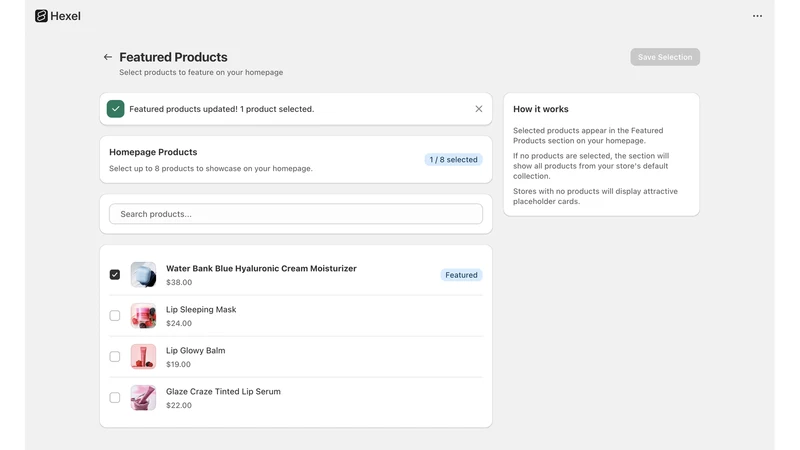Image resolution: width=800 pixels, height=450 pixels.
Task: Uncheck Water Bank Blue Hyaluronic Cream Moisturizer
Action: pyautogui.click(x=115, y=274)
